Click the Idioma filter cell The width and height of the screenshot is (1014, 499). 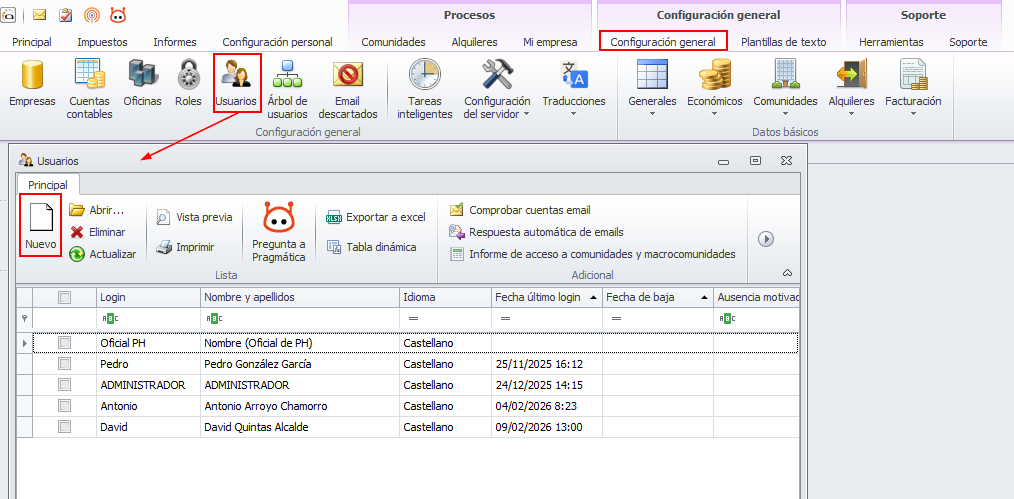point(446,318)
